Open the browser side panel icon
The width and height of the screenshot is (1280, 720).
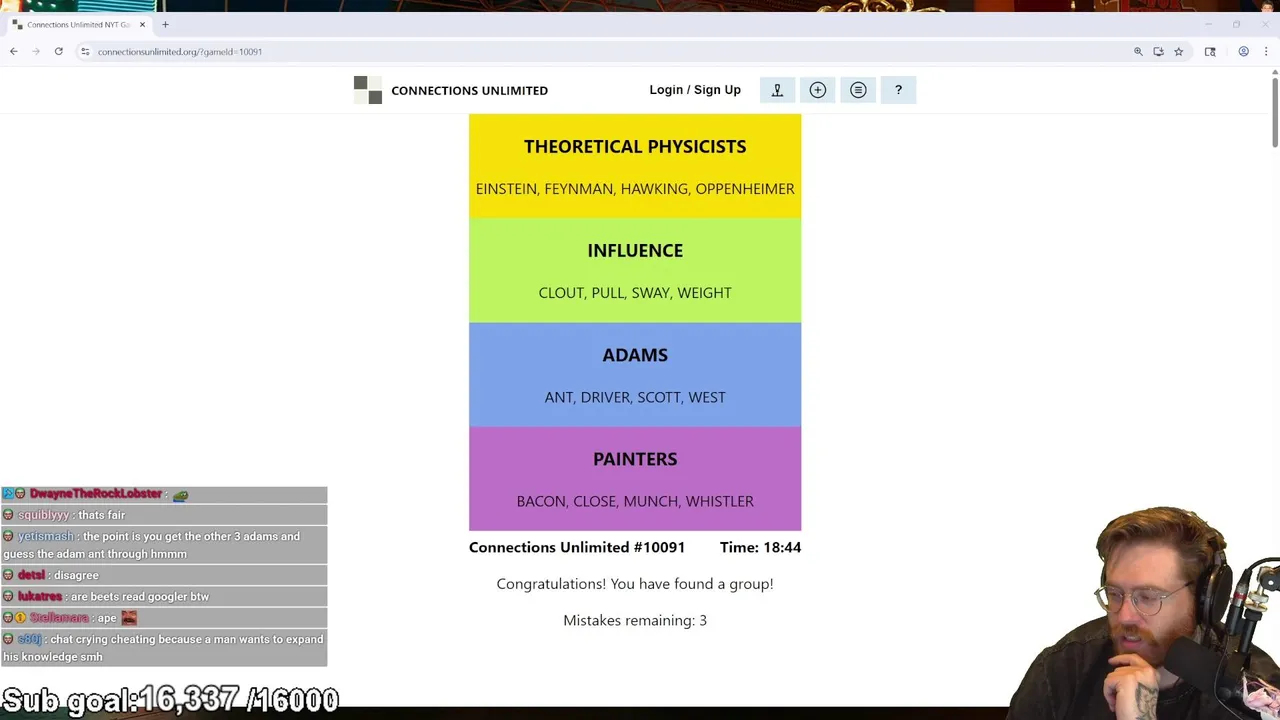[x=1210, y=51]
